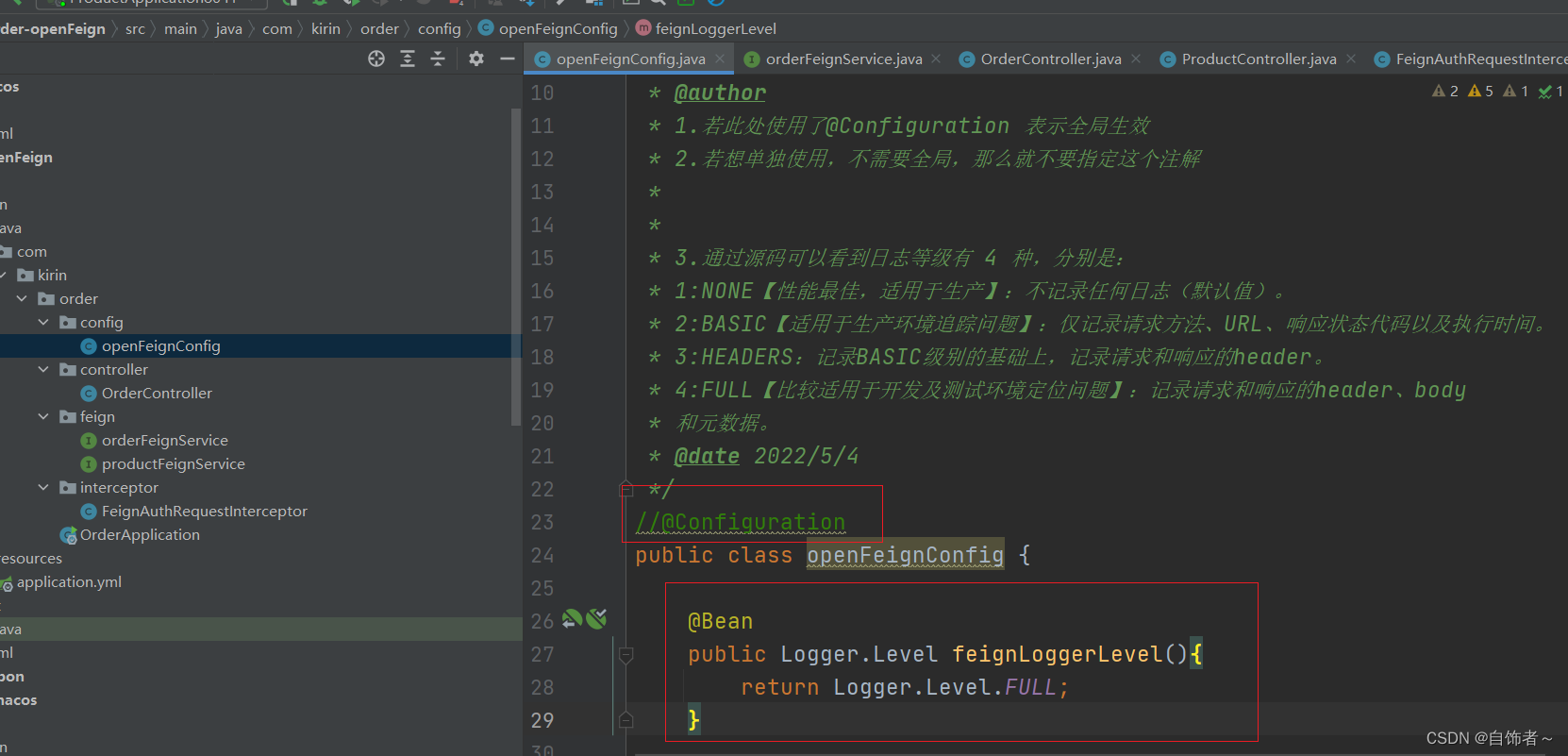The height and width of the screenshot is (756, 1568).
Task: Select OrderApplication in the project tree
Action: point(140,535)
